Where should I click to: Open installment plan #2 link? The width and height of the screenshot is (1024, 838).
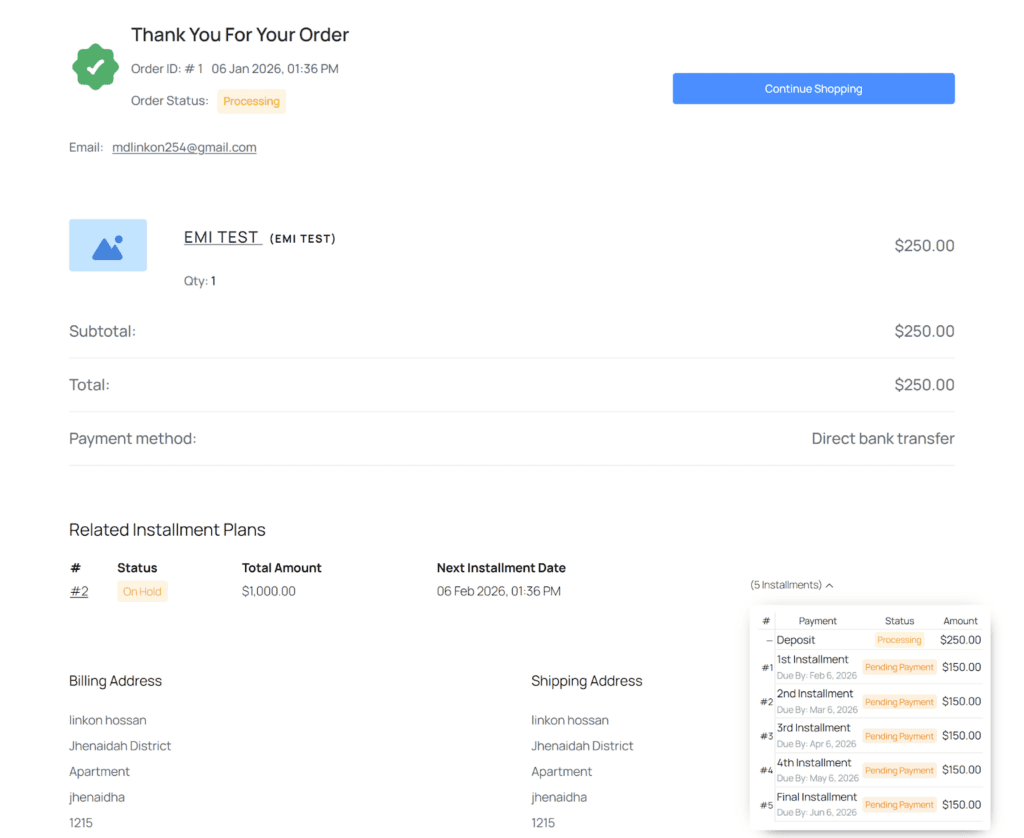click(79, 591)
